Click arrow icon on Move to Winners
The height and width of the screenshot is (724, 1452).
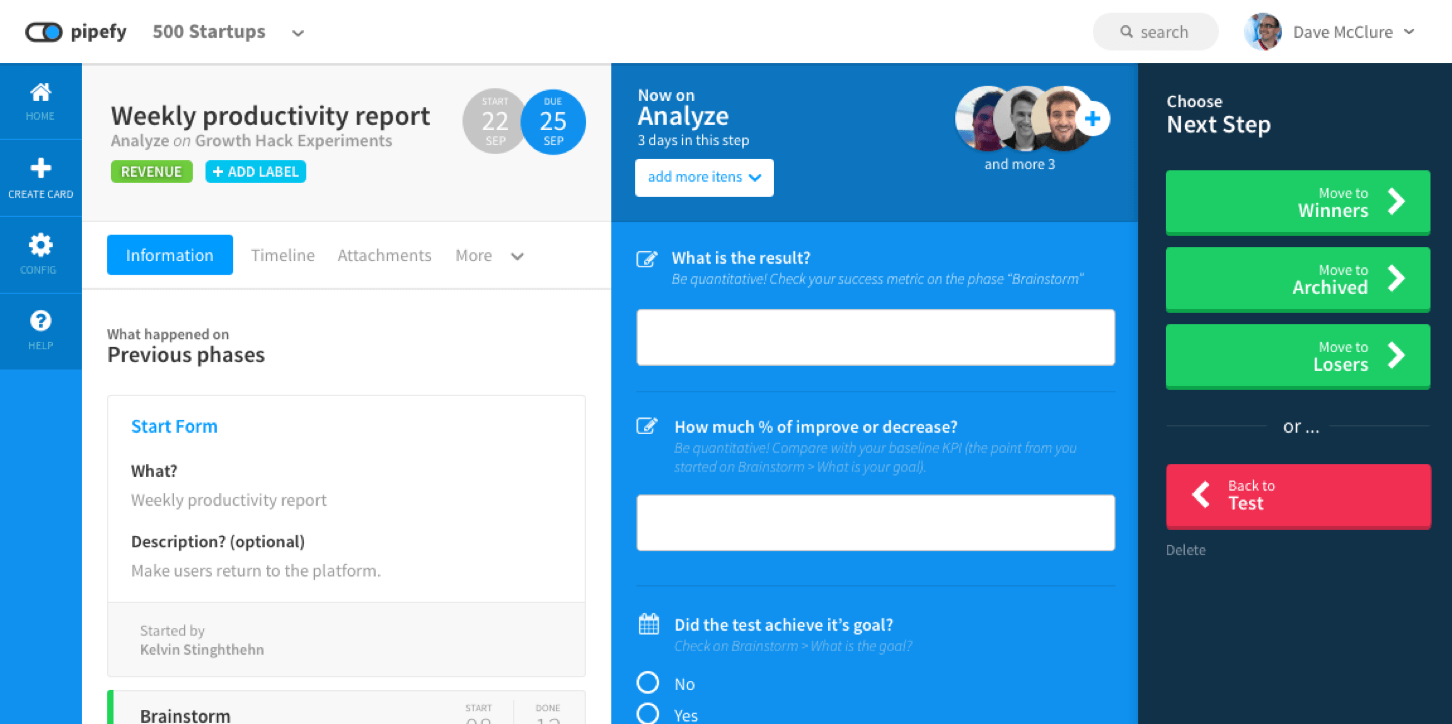coord(1396,202)
